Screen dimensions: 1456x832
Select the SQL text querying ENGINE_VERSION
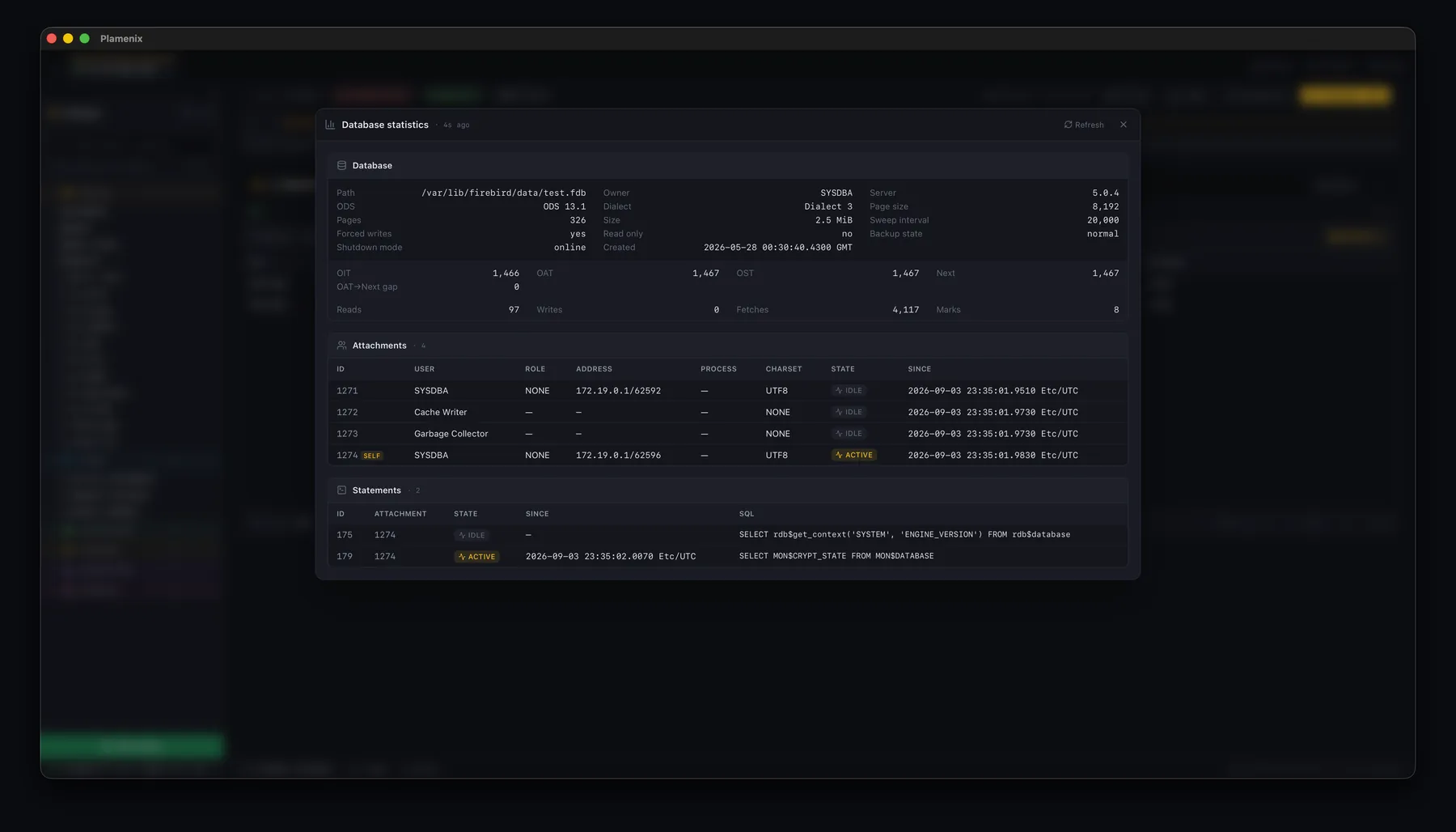(x=904, y=535)
